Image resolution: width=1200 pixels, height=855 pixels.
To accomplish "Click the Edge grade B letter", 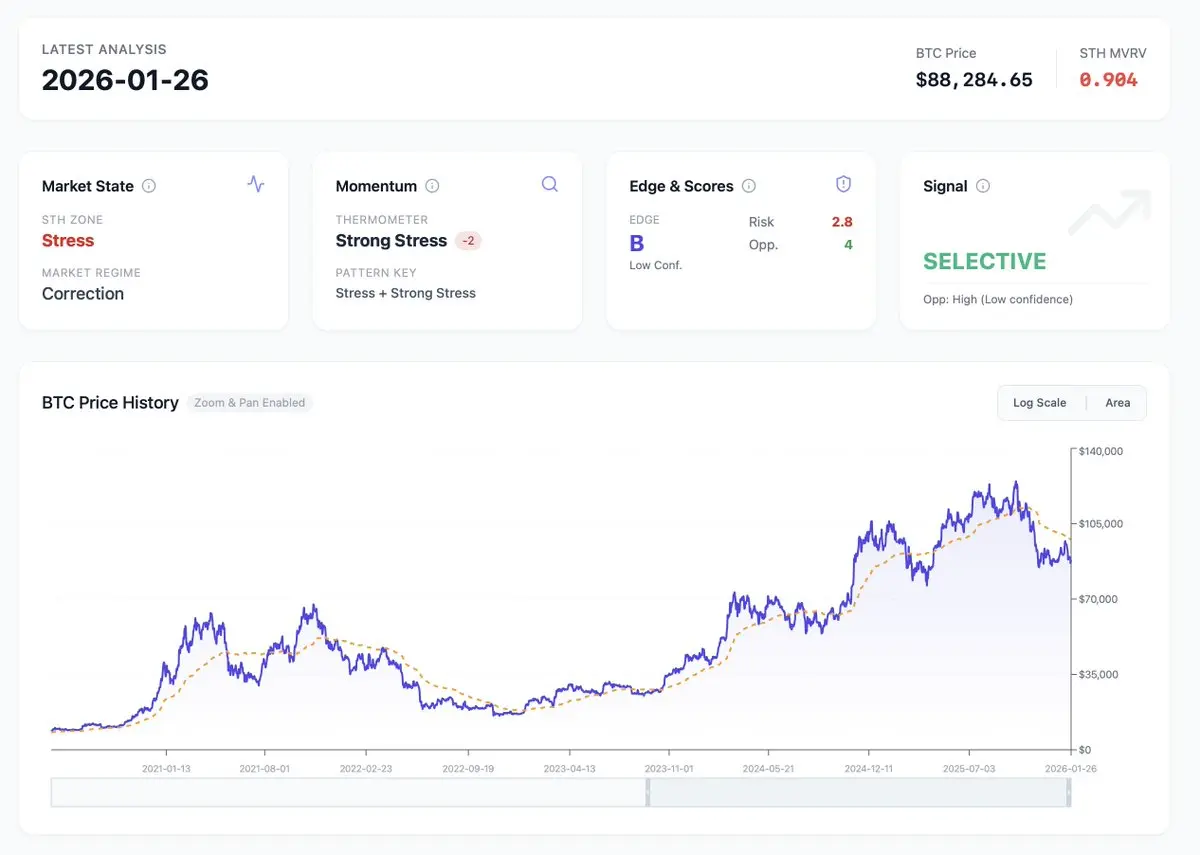I will coord(637,244).
